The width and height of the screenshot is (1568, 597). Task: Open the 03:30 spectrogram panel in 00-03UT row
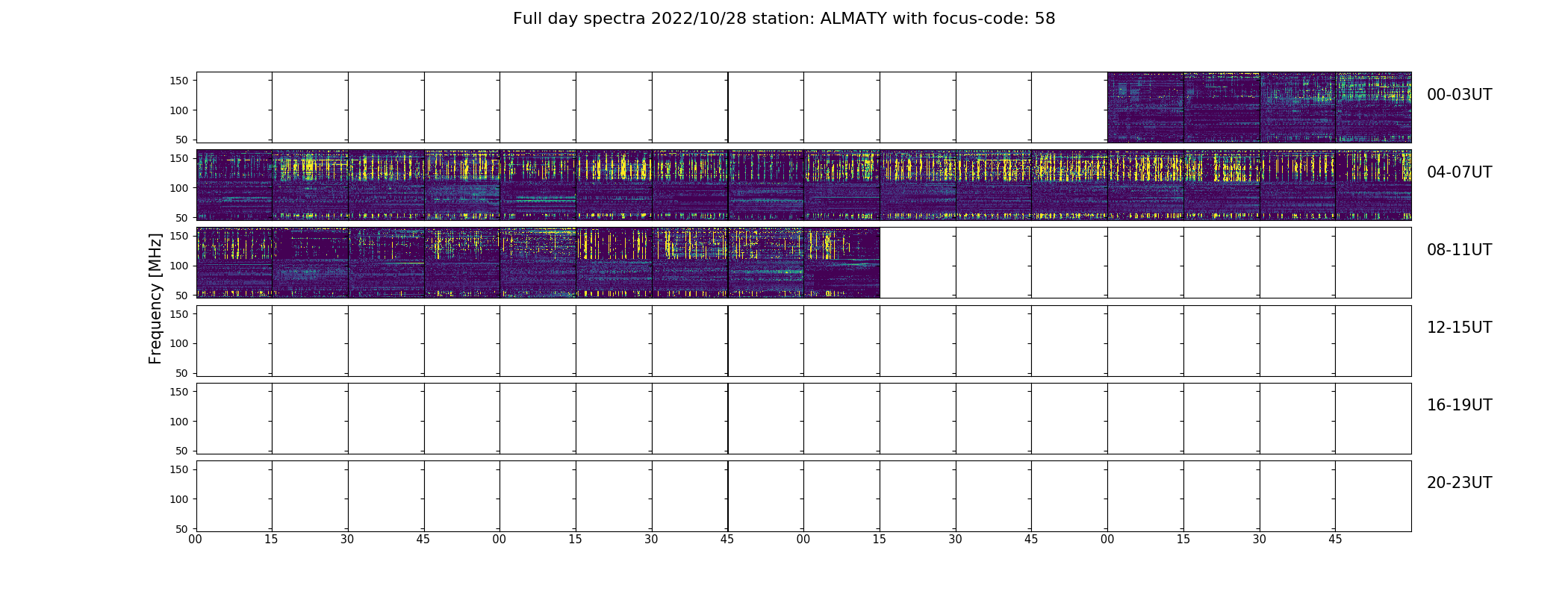[1298, 107]
